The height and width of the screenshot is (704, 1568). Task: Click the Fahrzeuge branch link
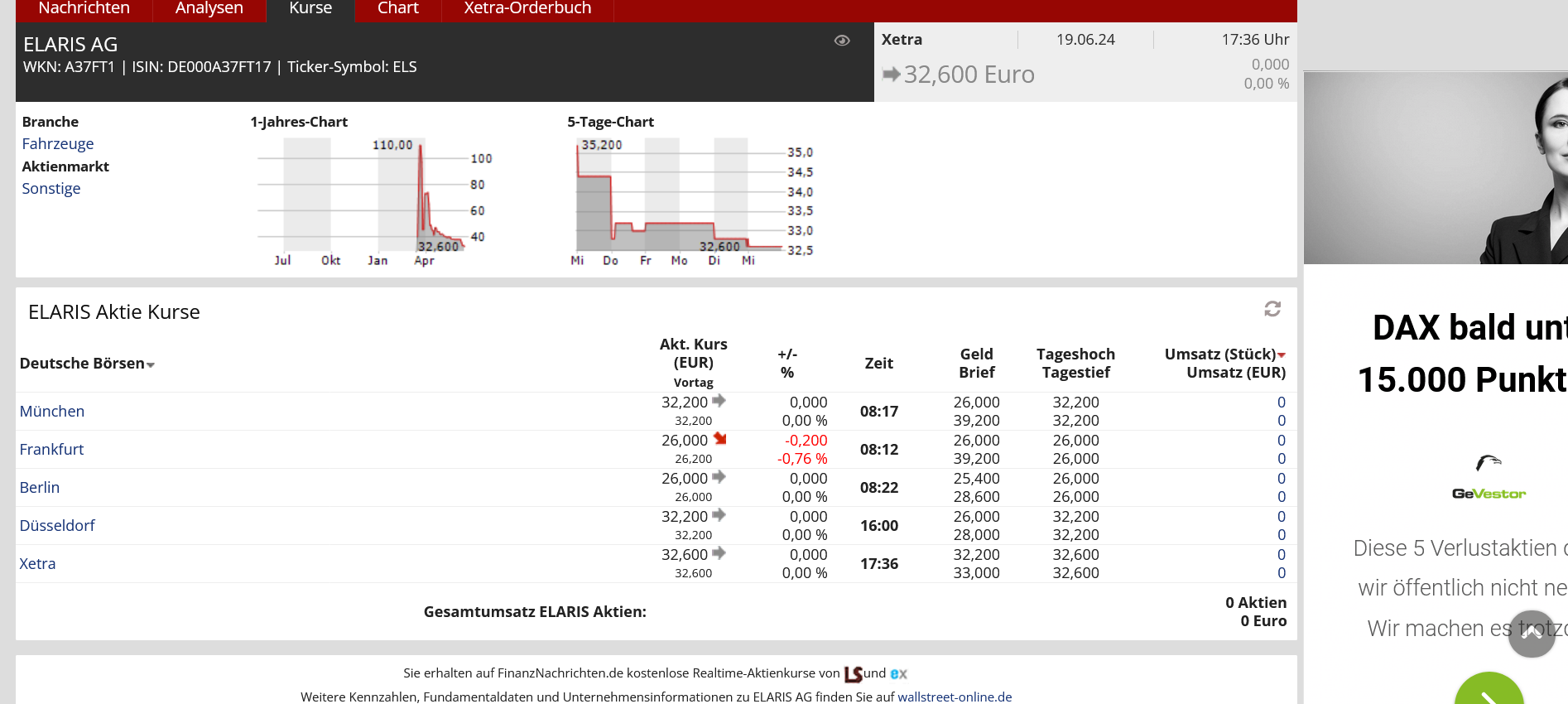pos(57,144)
